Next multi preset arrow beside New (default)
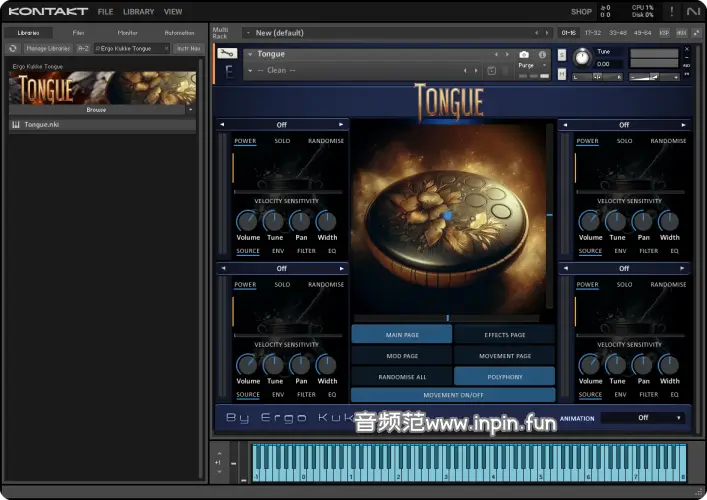707x500 pixels. 547,33
